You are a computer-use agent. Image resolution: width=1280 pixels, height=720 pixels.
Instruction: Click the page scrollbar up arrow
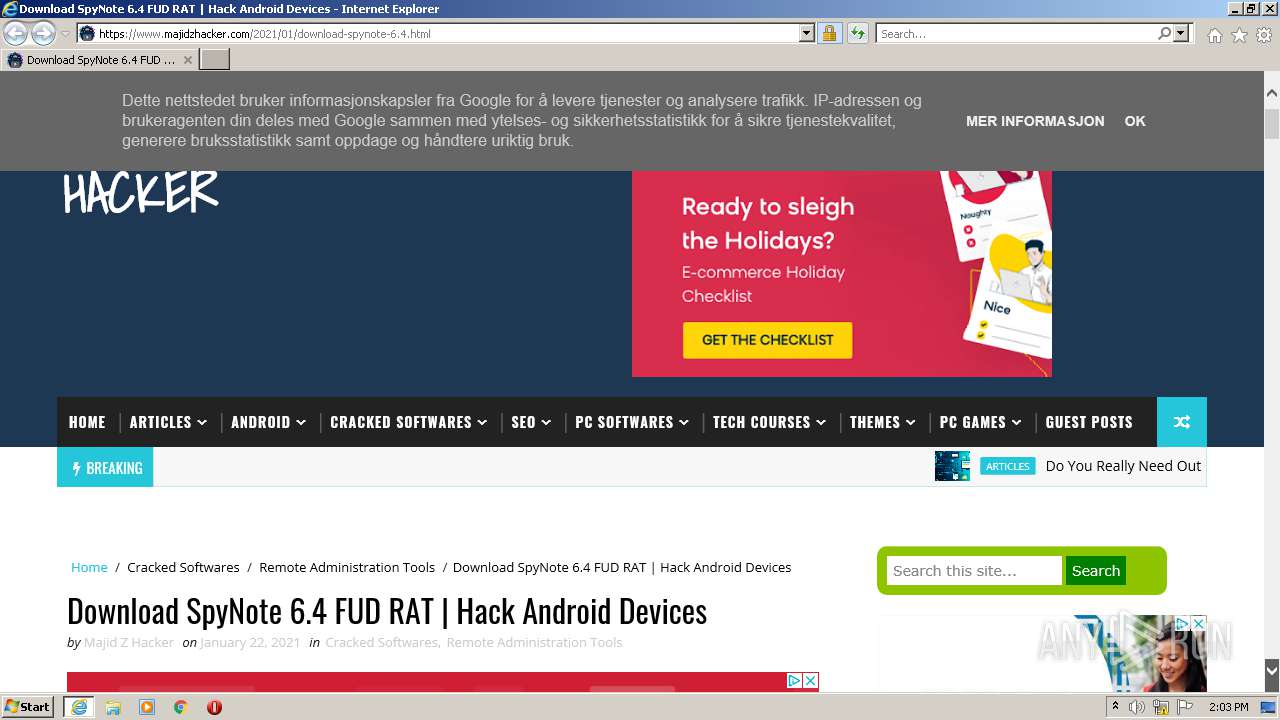[1272, 93]
